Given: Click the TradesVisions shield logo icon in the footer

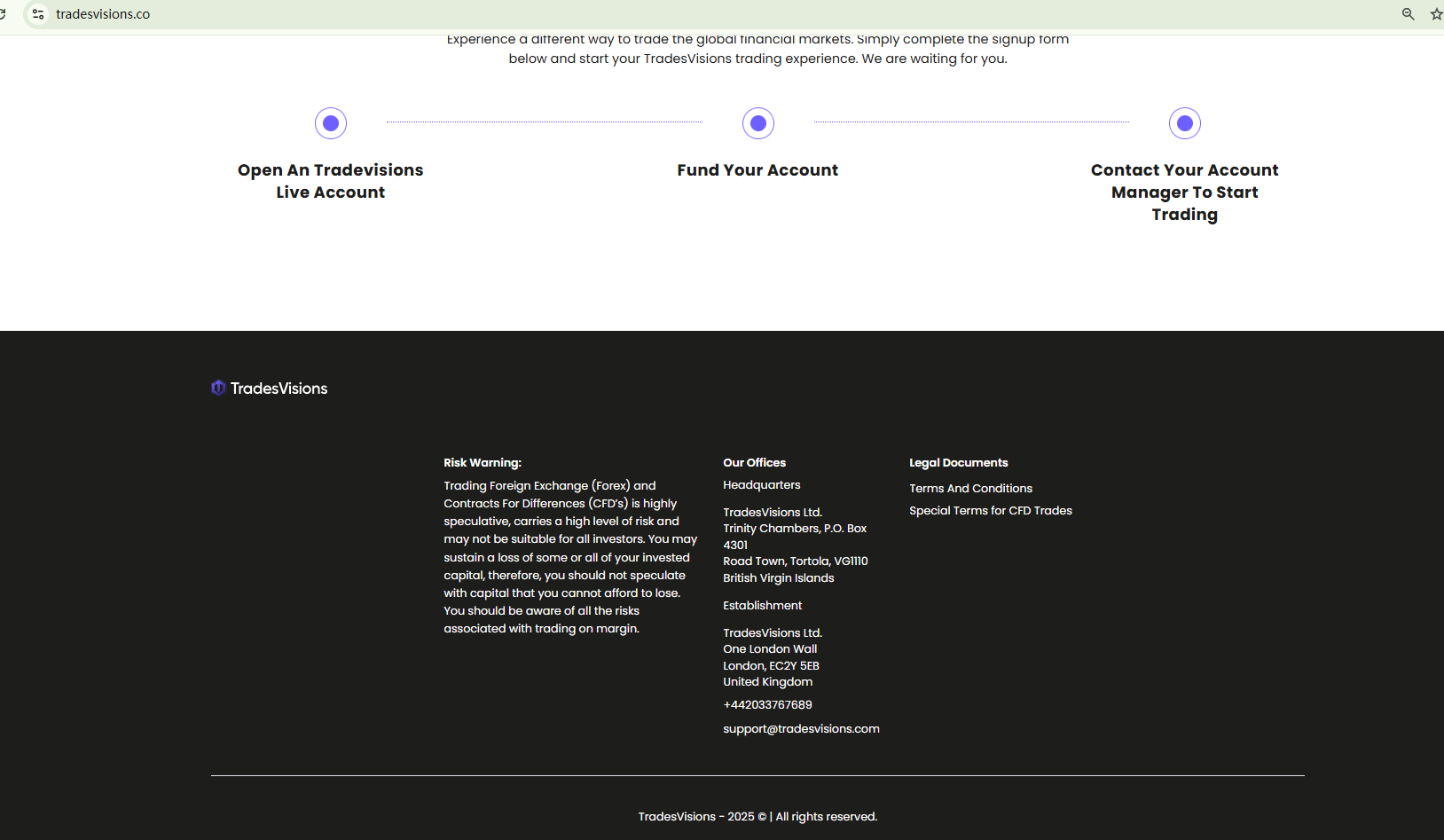Looking at the screenshot, I should pos(218,388).
